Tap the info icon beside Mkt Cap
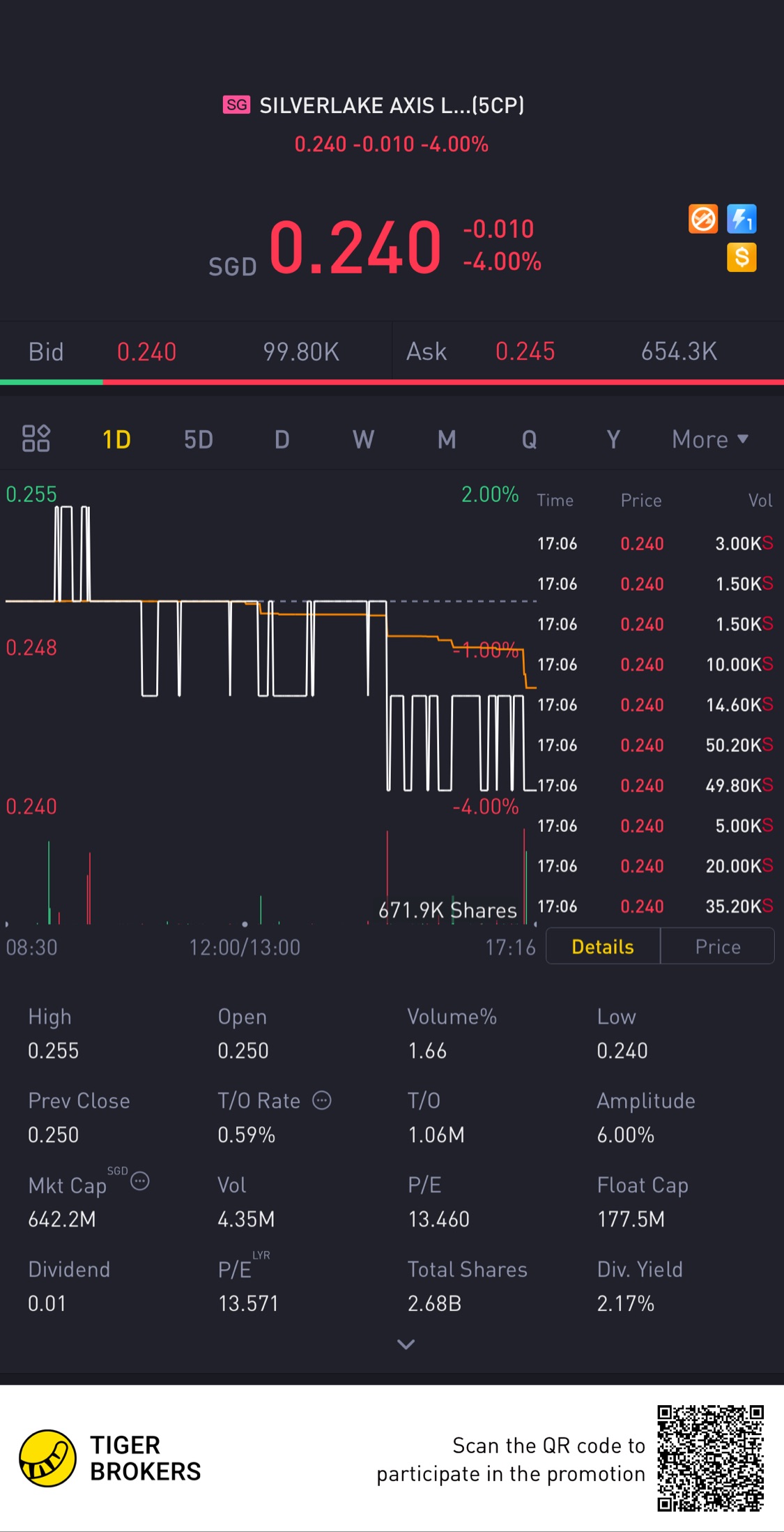Image resolution: width=784 pixels, height=1532 pixels. [x=140, y=1181]
